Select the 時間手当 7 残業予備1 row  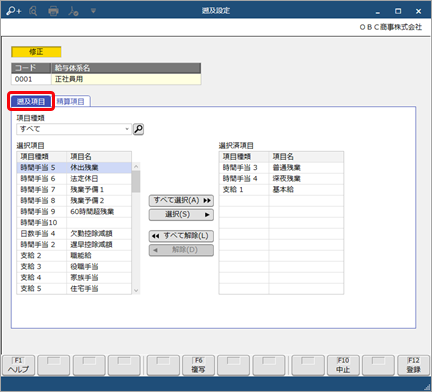(74, 190)
